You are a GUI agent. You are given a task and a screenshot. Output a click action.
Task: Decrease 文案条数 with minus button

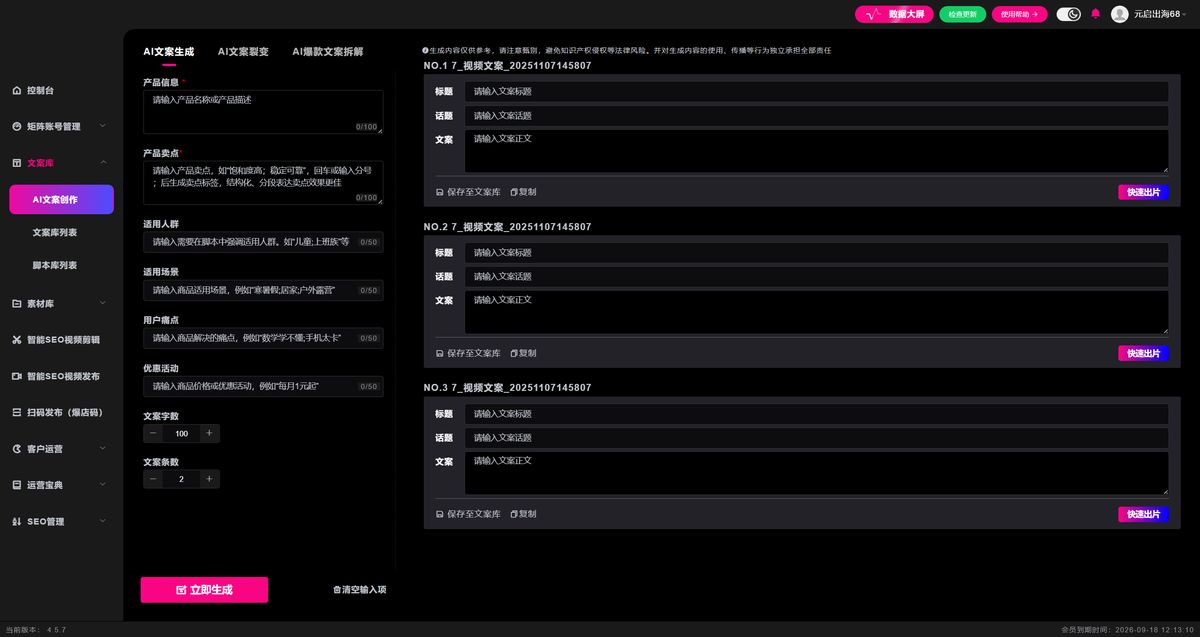pos(153,479)
